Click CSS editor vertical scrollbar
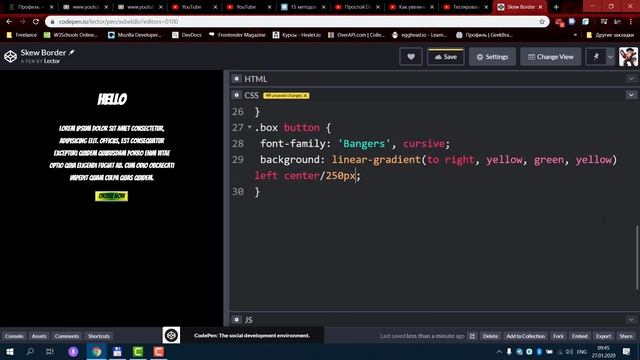Image resolution: width=640 pixels, height=360 pixels. [637, 257]
